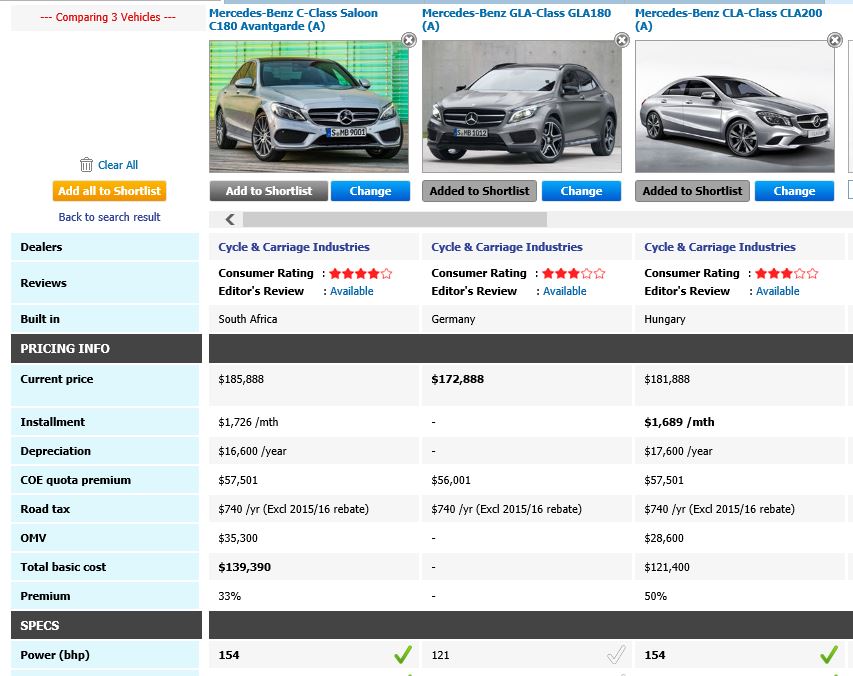Open the GLA180 editor's review Available link
The height and width of the screenshot is (676, 853).
(565, 291)
